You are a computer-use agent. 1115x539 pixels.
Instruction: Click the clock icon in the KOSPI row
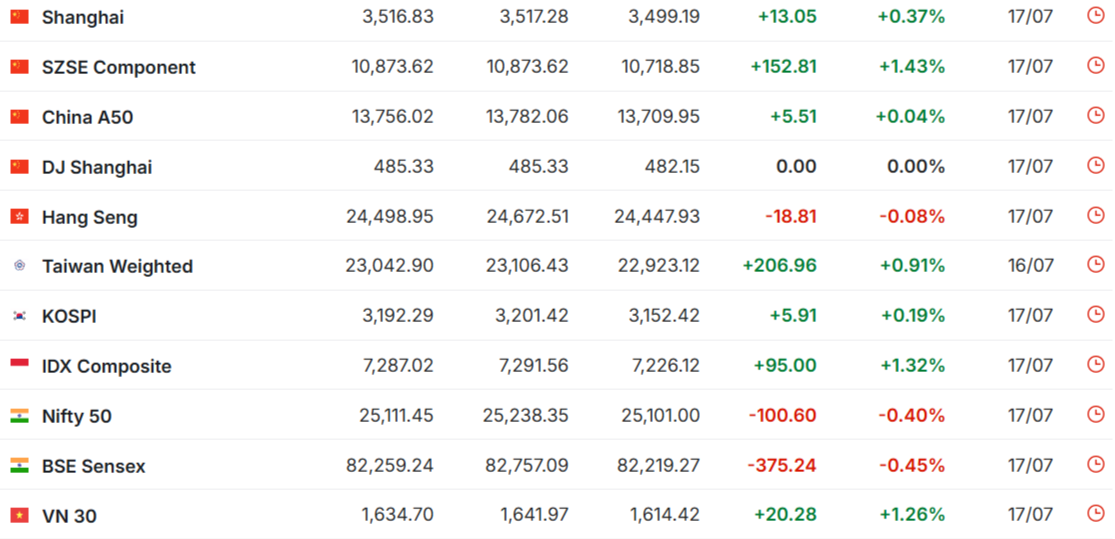click(x=1096, y=314)
